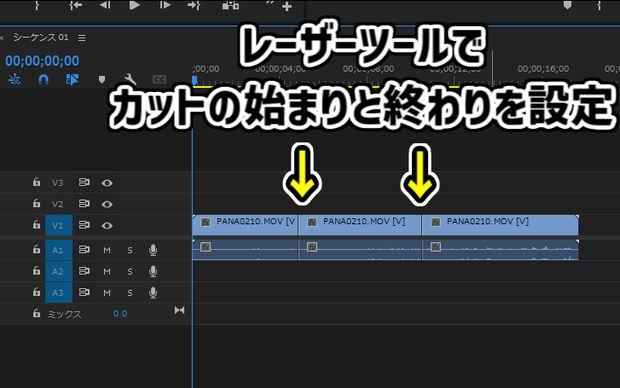Click the Lift/Extract button in the transport bar
This screenshot has height=388, width=620.
[x=231, y=6]
